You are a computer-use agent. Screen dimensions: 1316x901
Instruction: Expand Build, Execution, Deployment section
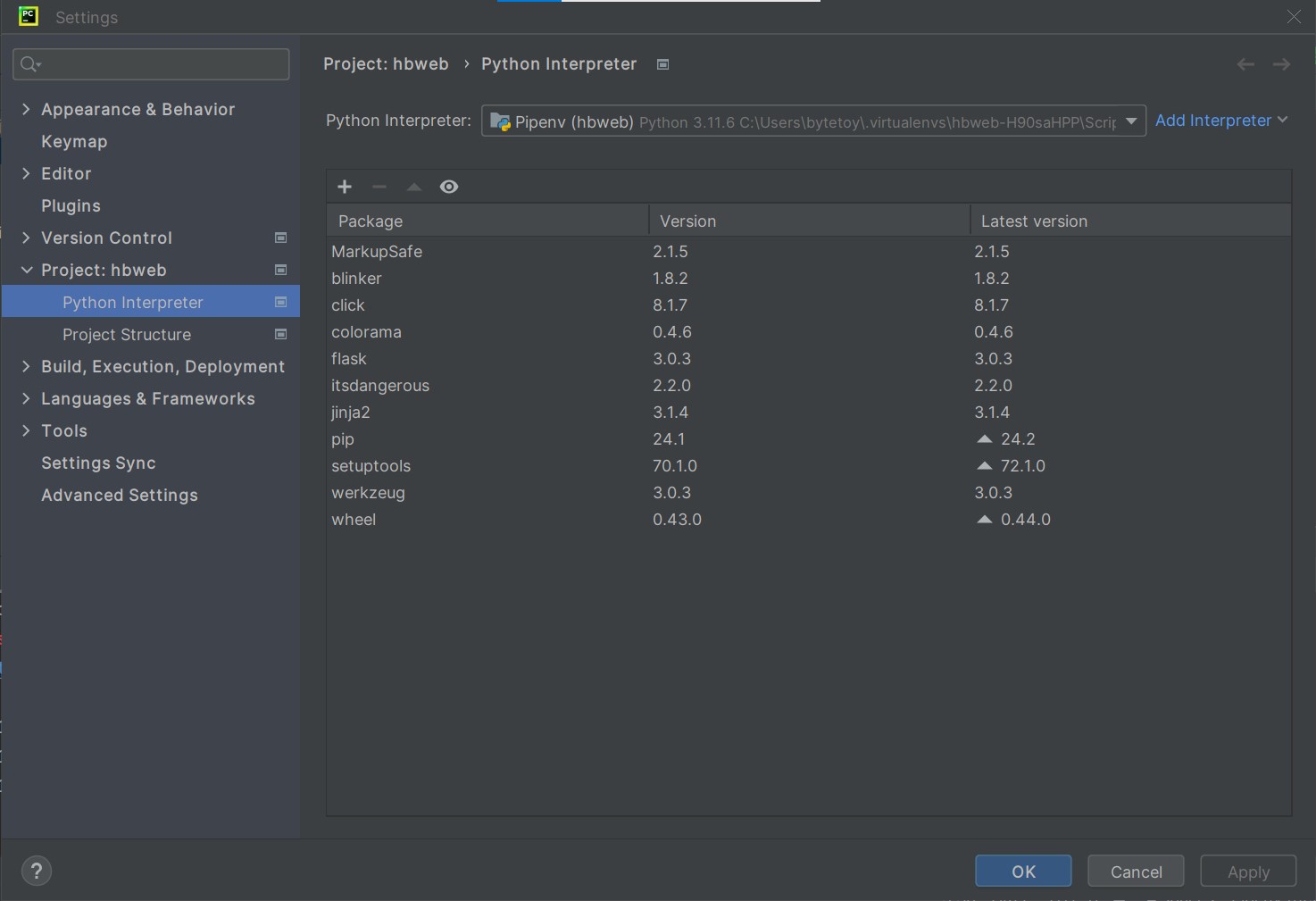(x=26, y=366)
